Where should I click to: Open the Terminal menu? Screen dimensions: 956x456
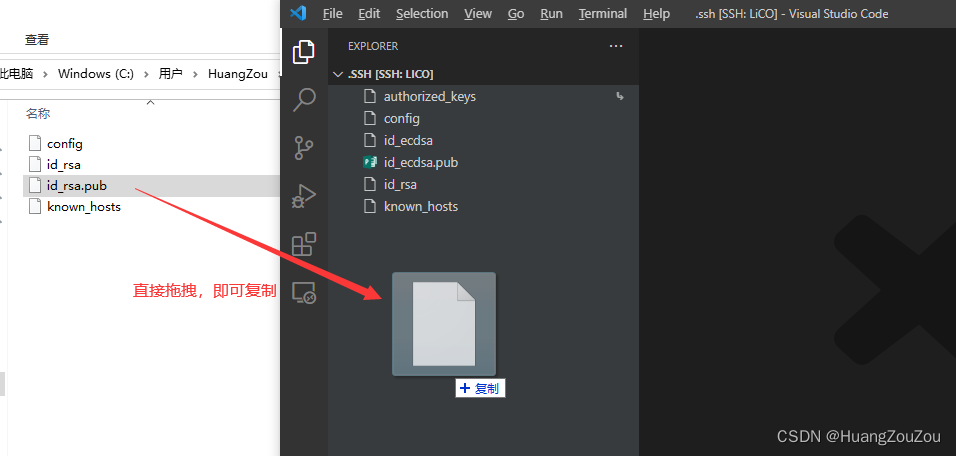pos(602,13)
